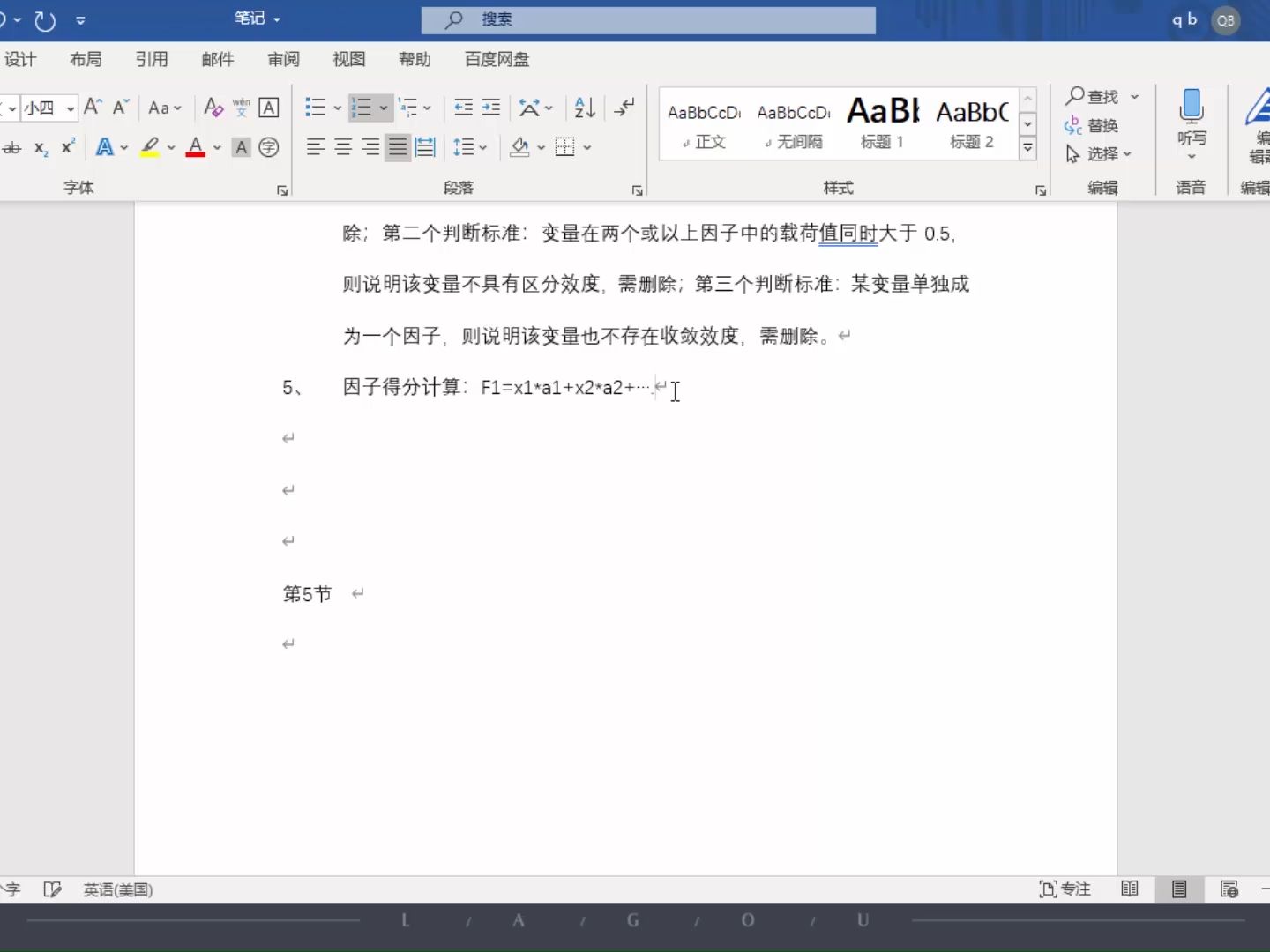This screenshot has height=952, width=1270.
Task: Start 听写 dictation microphone
Action: [1192, 124]
